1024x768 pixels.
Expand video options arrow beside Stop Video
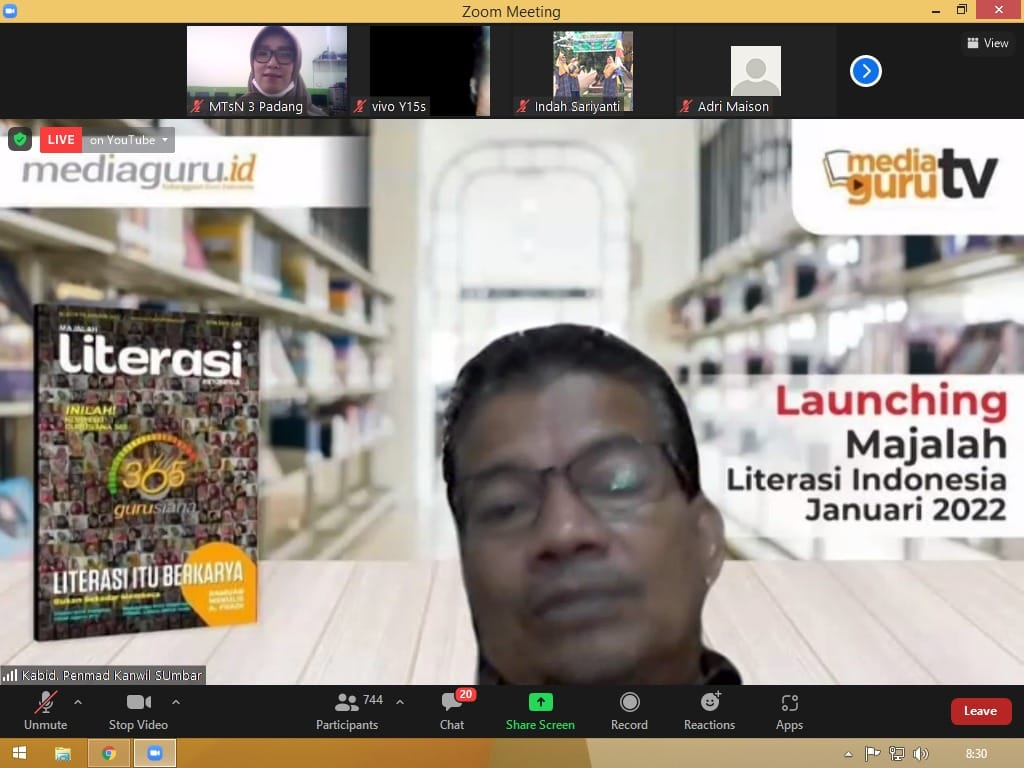pos(176,702)
